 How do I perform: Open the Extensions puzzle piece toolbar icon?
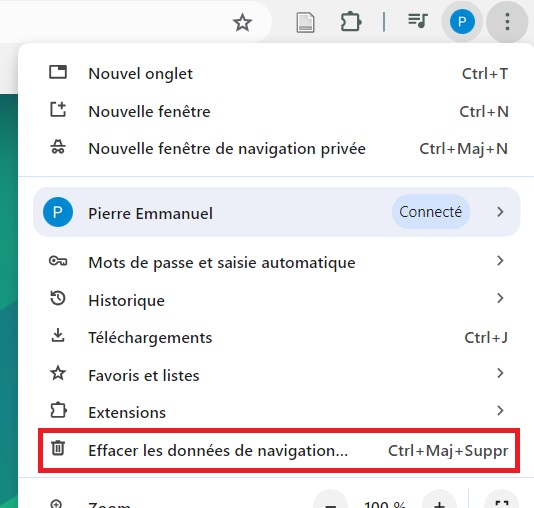tap(351, 22)
